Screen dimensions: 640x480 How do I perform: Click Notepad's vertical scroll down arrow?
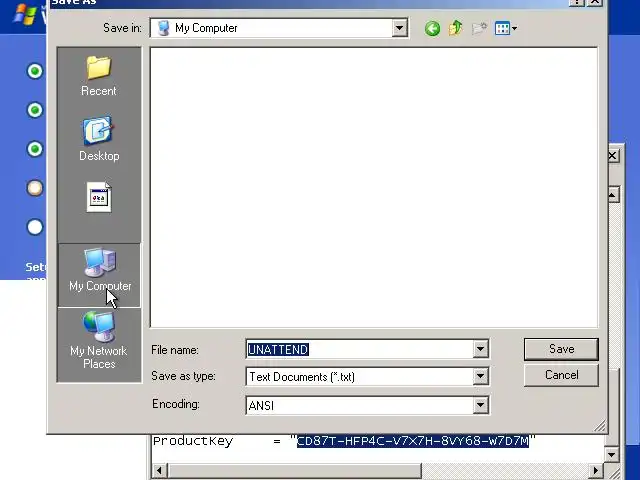(x=611, y=454)
